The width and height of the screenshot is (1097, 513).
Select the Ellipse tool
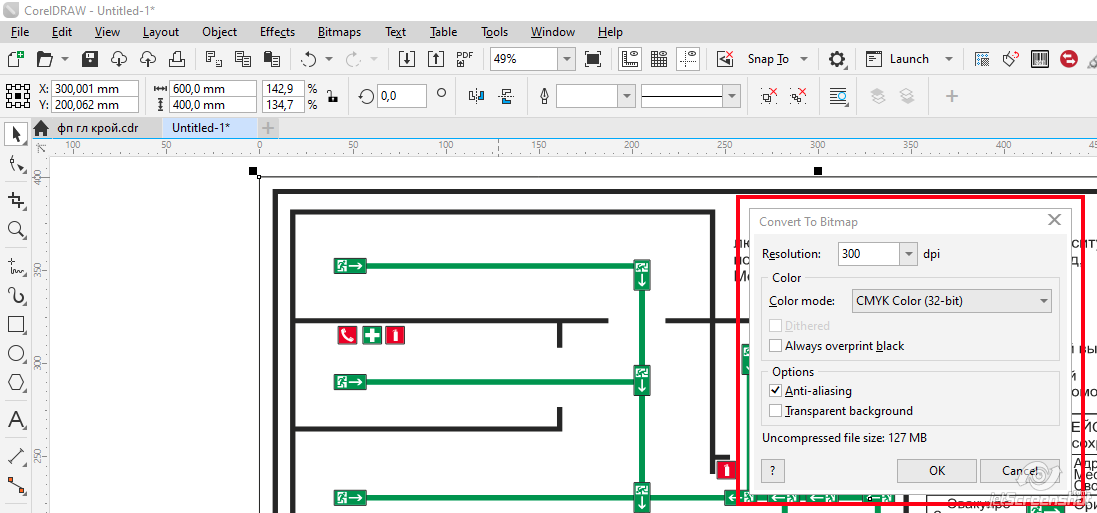point(16,354)
